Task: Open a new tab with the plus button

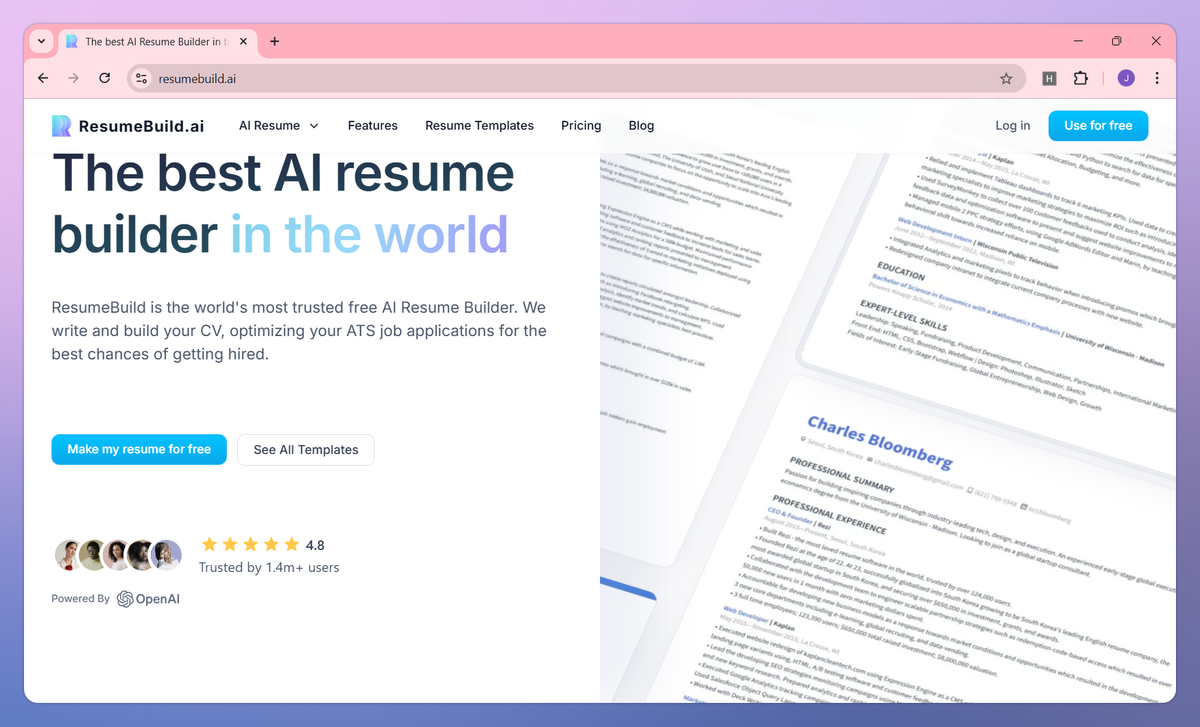Action: click(x=274, y=42)
